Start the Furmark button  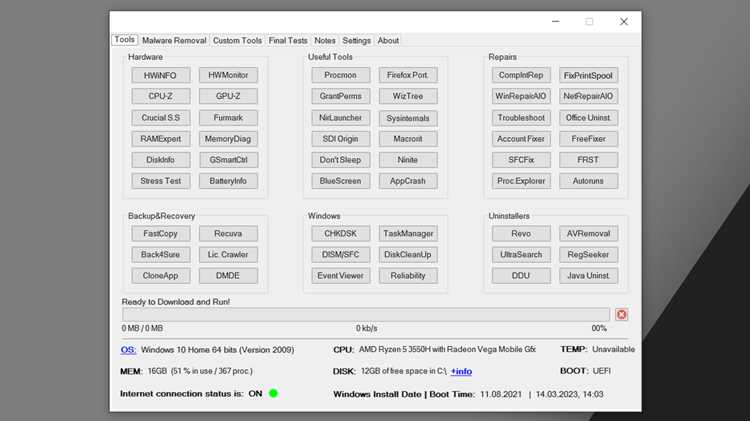228,118
